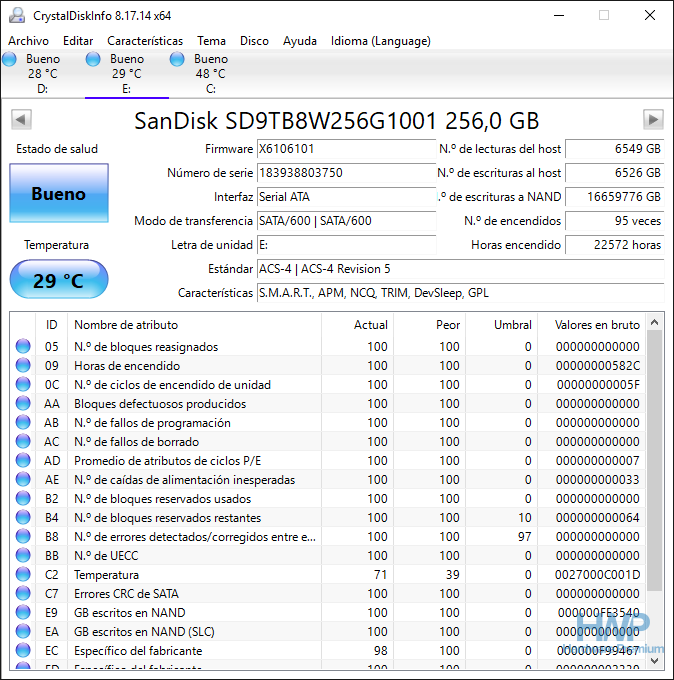Click the 29 °C temperature button

59,279
